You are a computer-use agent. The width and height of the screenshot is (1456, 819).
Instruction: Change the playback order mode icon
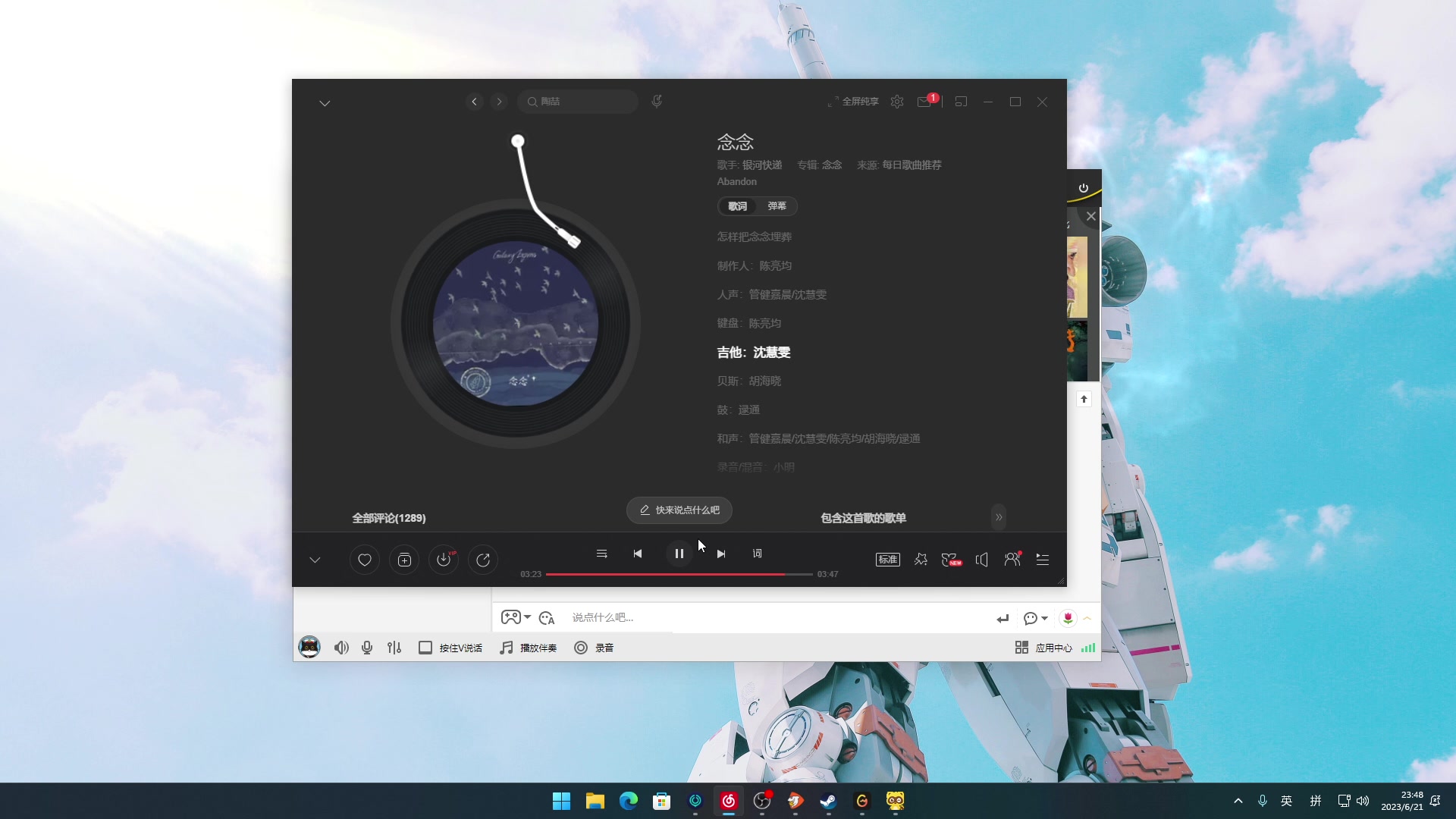pyautogui.click(x=601, y=554)
